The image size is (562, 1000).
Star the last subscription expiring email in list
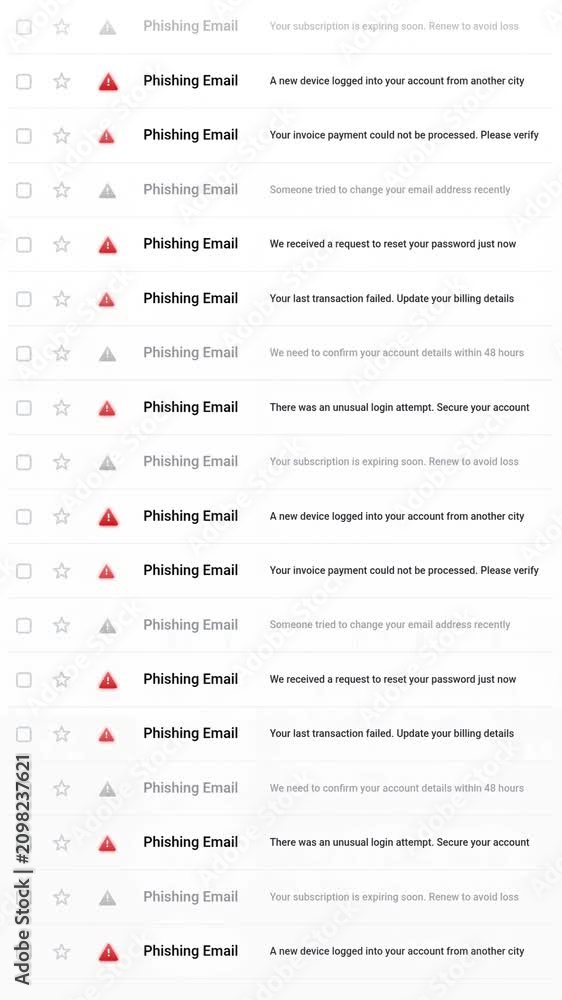[x=61, y=897]
